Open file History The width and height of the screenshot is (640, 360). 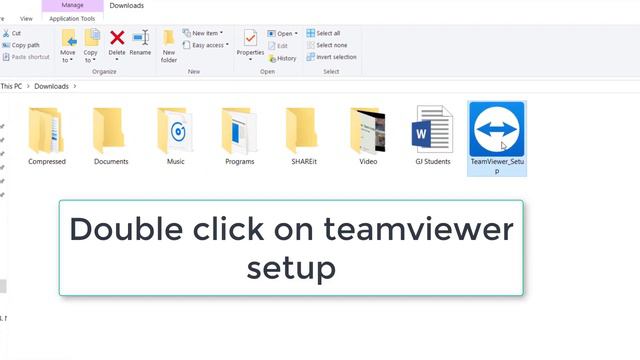(282, 58)
